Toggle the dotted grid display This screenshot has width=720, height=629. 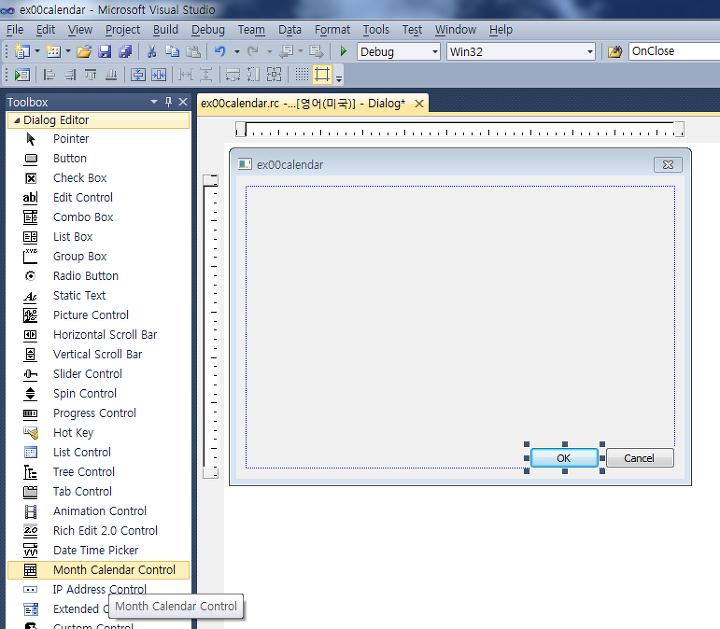pos(302,74)
